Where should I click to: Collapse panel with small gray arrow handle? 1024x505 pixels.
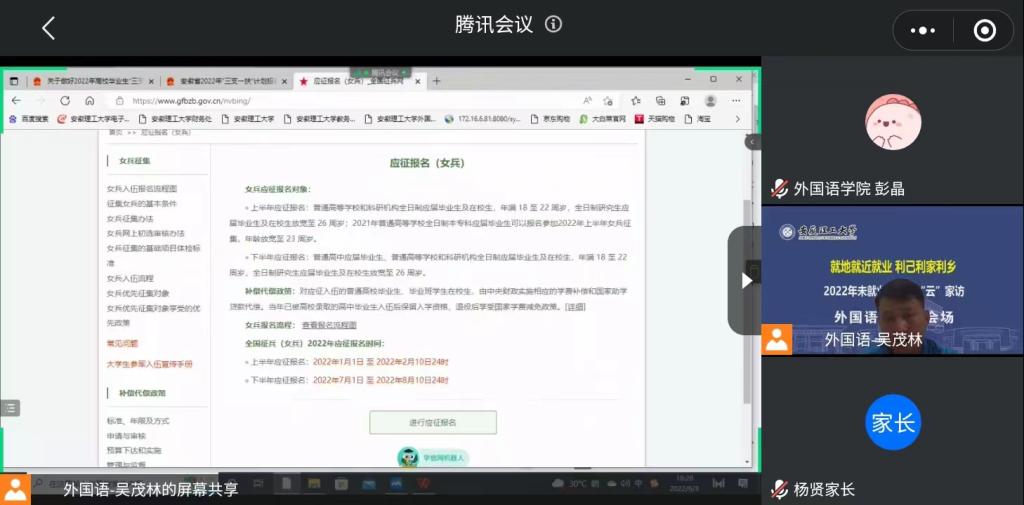752,142
